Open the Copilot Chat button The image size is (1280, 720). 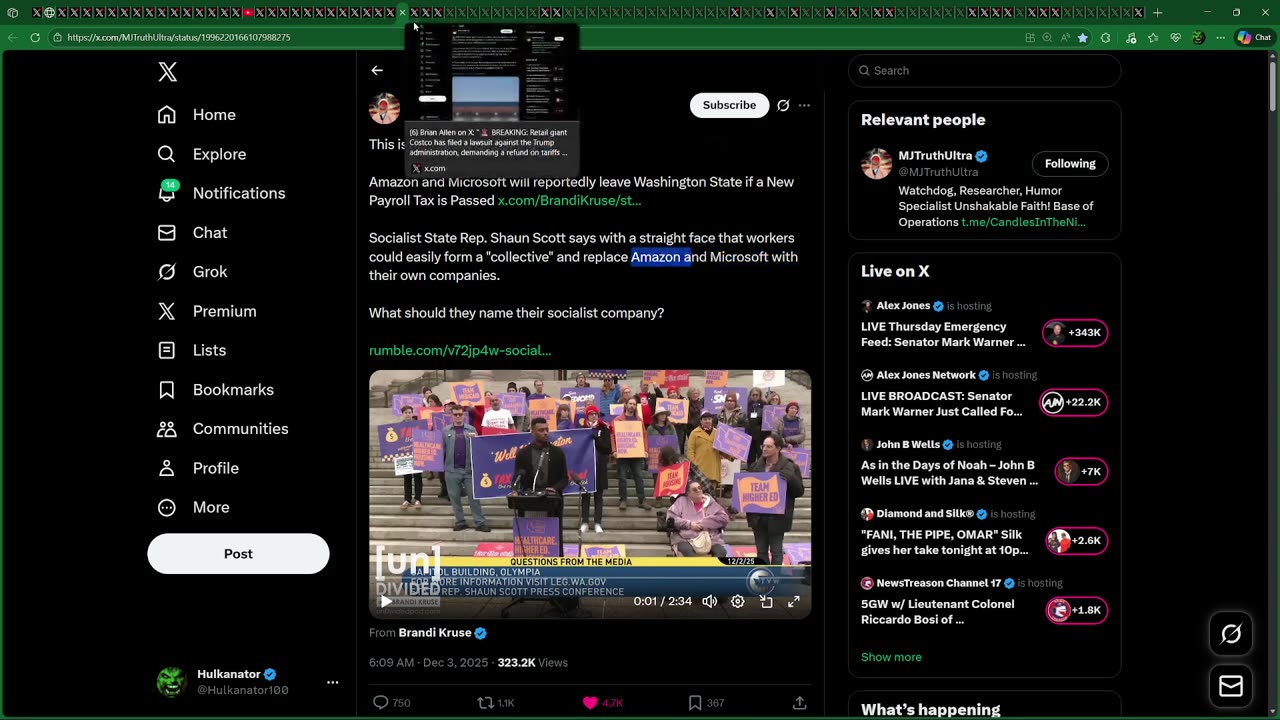1255,37
